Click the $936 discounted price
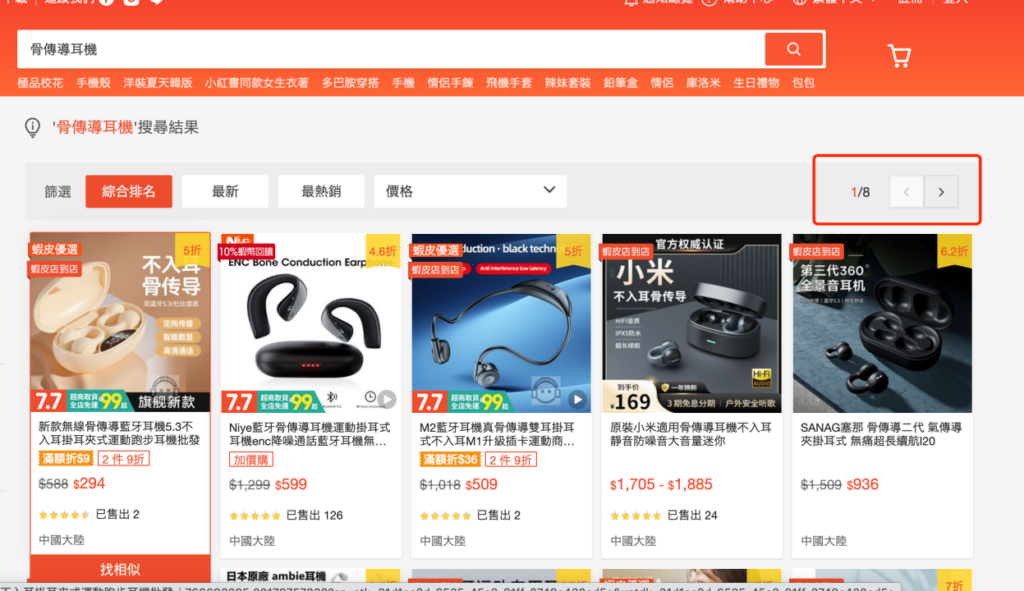1024x591 pixels. (x=863, y=485)
